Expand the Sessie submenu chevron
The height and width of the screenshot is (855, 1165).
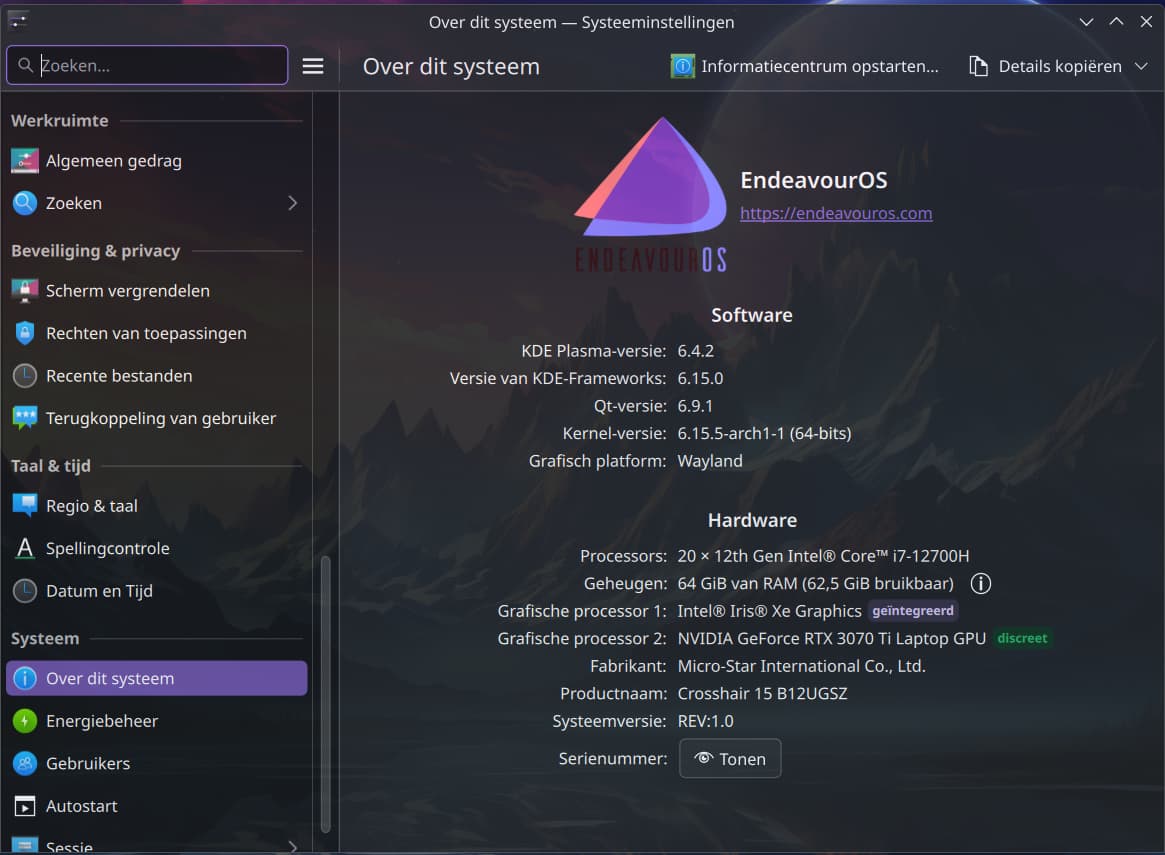pyautogui.click(x=293, y=847)
